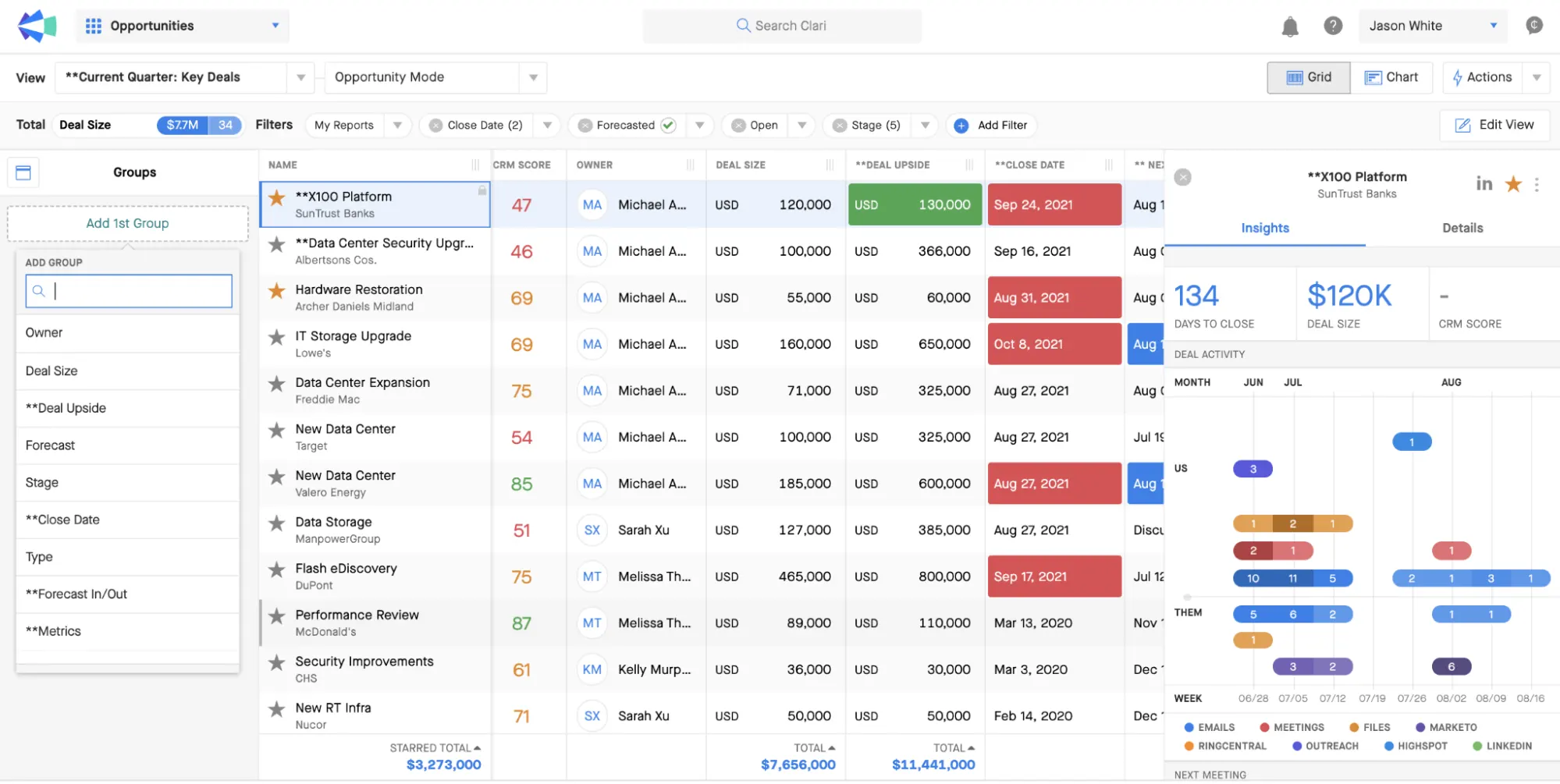Viewport: 1560px width, 784px height.
Task: Click the Edit View button
Action: point(1494,125)
